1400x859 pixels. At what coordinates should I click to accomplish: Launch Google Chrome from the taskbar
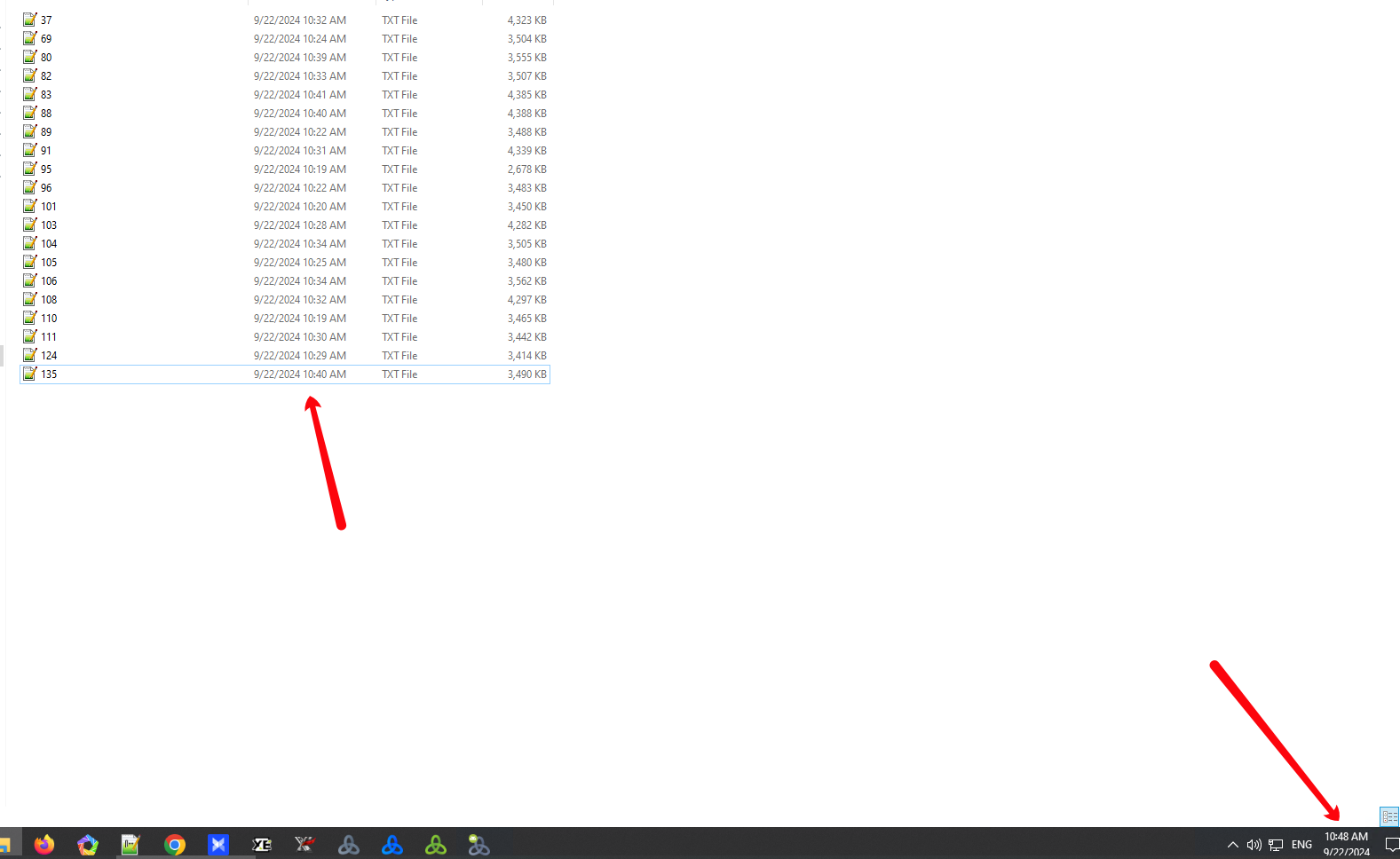pos(175,845)
